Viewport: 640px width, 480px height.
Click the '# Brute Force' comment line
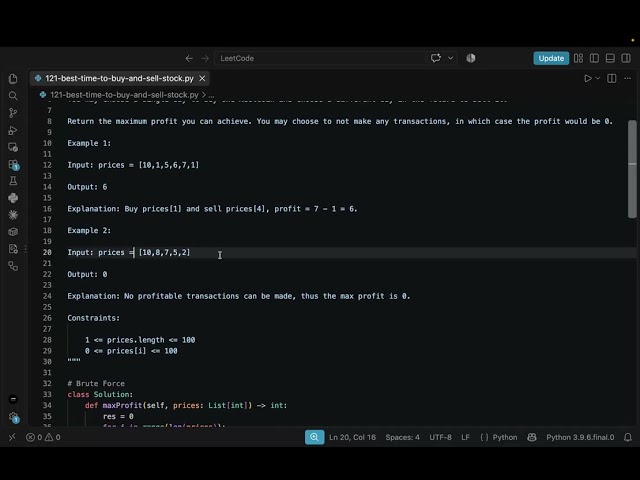pos(96,383)
